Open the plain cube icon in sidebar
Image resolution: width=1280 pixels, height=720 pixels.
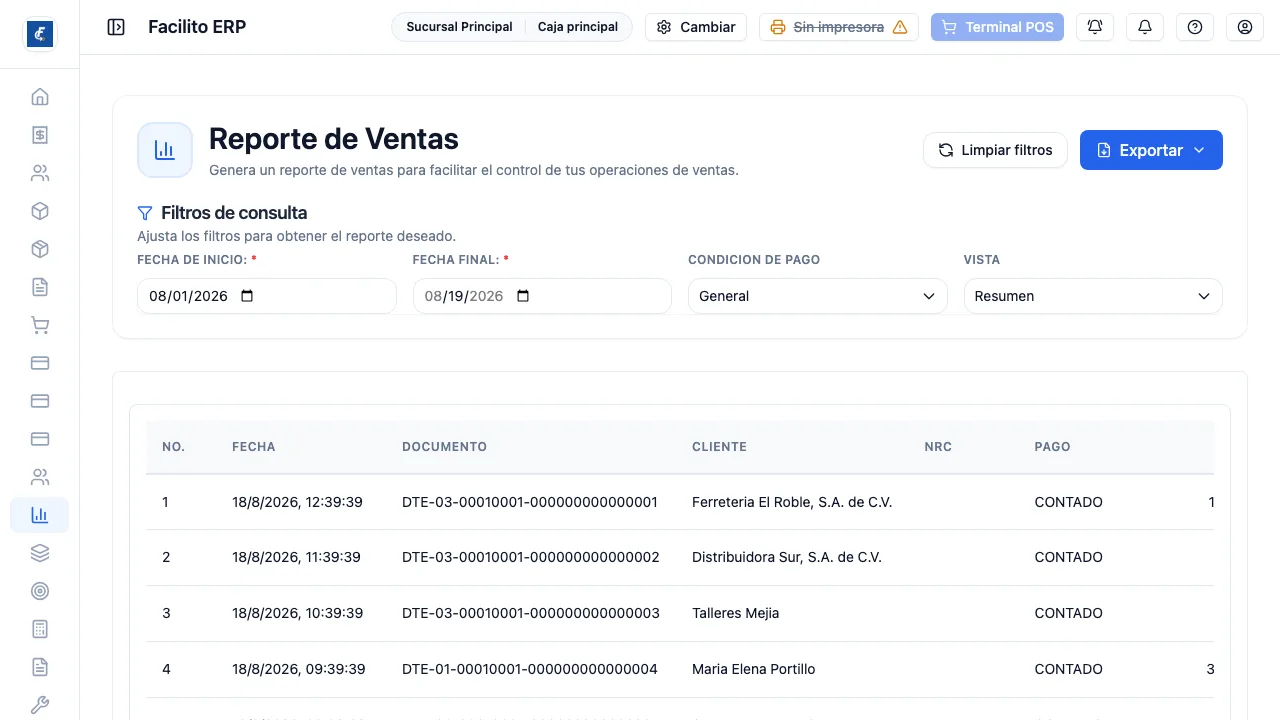[x=40, y=211]
